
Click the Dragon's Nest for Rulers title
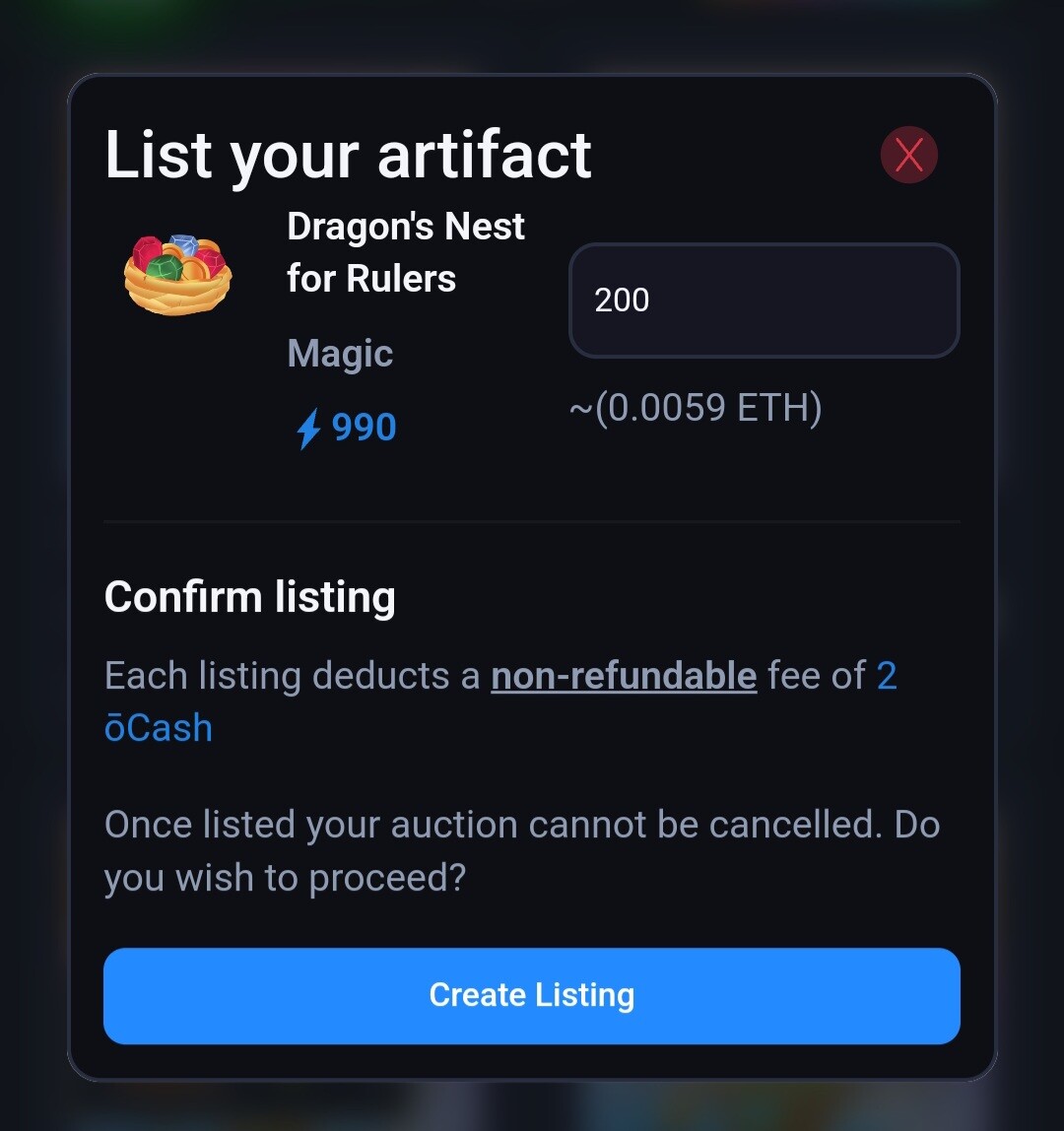pos(405,252)
